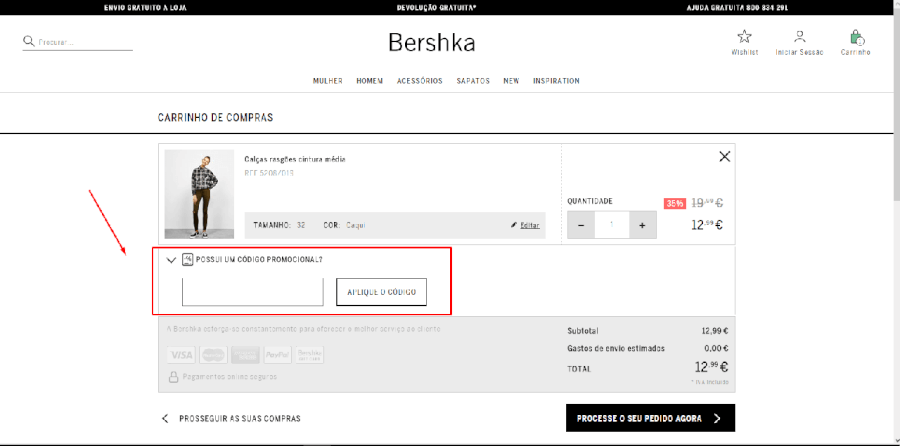Click the Iniciar Sessão person icon

(x=799, y=37)
